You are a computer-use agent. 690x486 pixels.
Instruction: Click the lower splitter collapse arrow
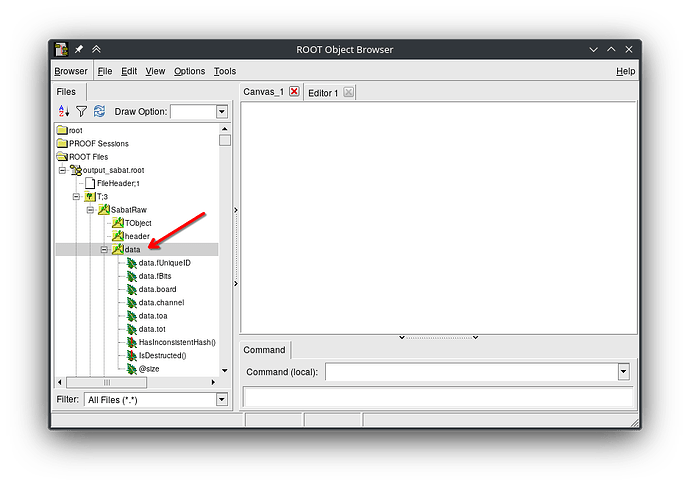(x=236, y=284)
